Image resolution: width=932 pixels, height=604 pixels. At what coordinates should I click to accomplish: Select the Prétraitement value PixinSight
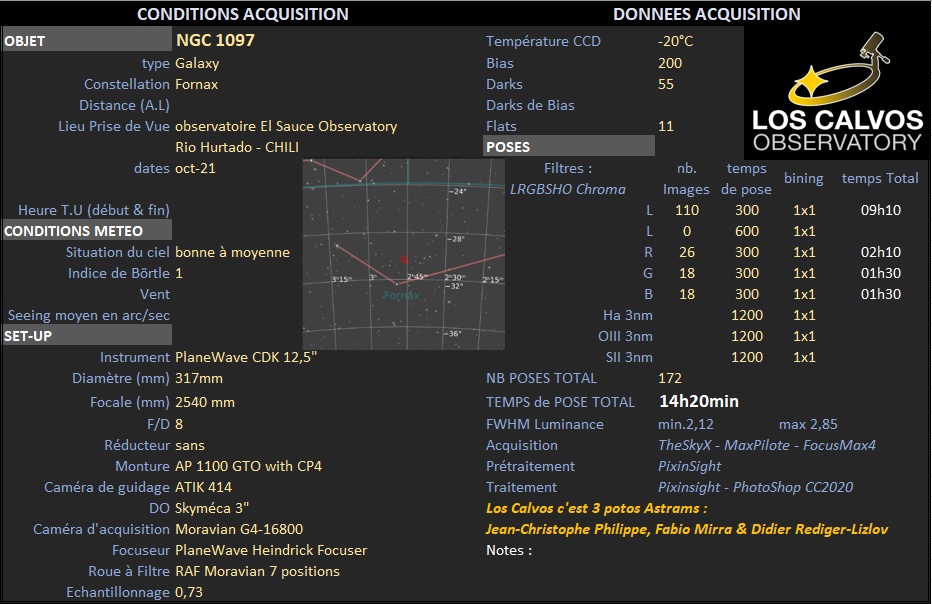tap(689, 466)
